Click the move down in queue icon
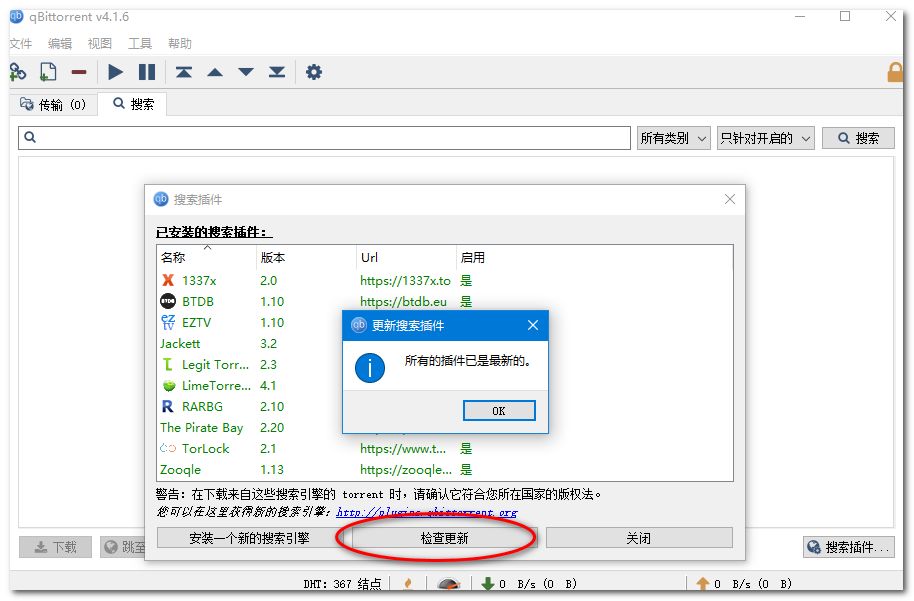The width and height of the screenshot is (914, 601). click(x=246, y=72)
